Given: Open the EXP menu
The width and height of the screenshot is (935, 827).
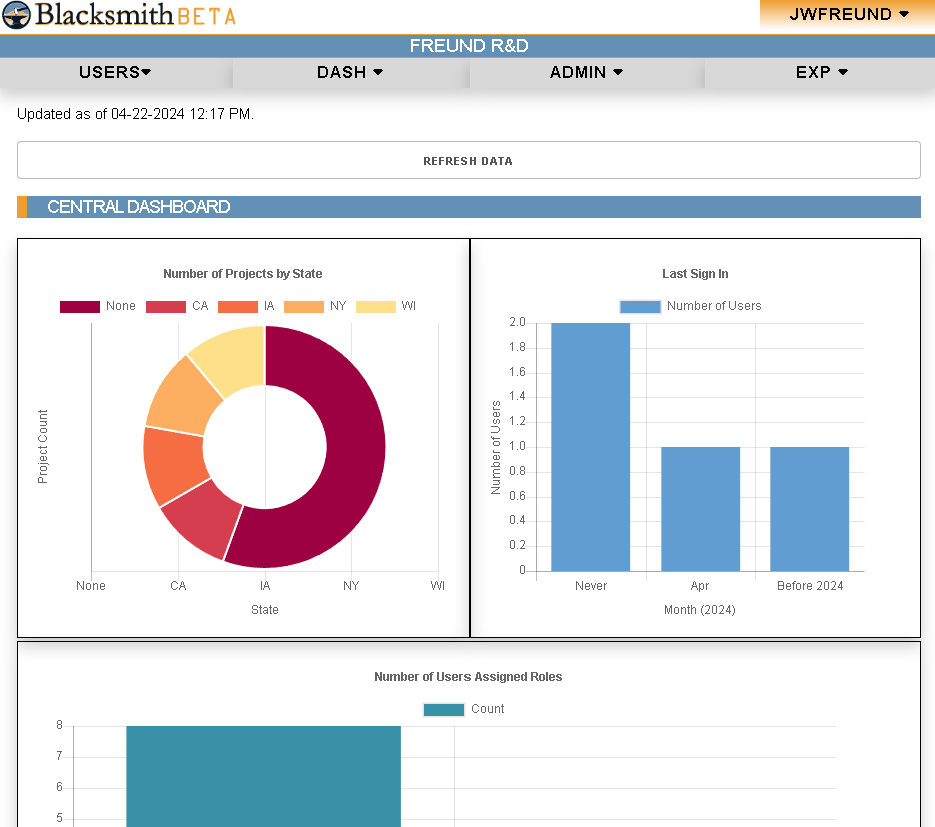Looking at the screenshot, I should (x=821, y=72).
